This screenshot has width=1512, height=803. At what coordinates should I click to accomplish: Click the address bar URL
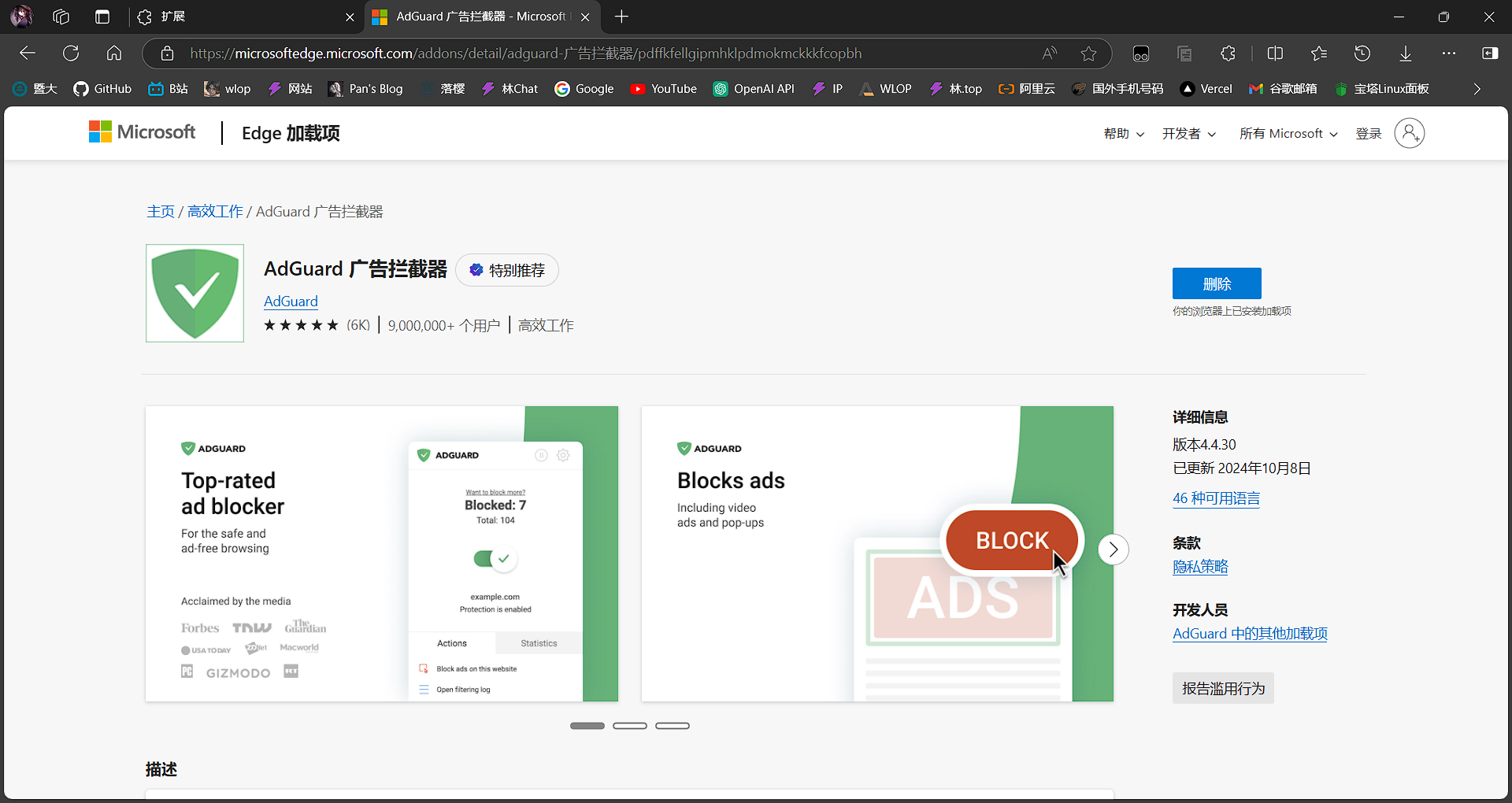point(525,54)
